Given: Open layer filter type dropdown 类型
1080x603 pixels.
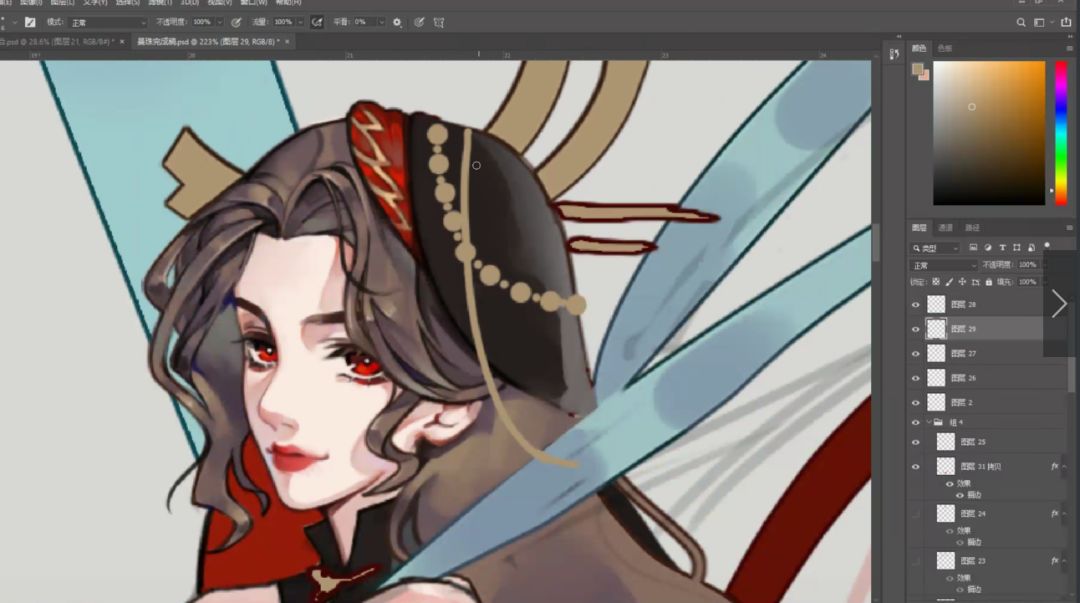Looking at the screenshot, I should (x=935, y=248).
